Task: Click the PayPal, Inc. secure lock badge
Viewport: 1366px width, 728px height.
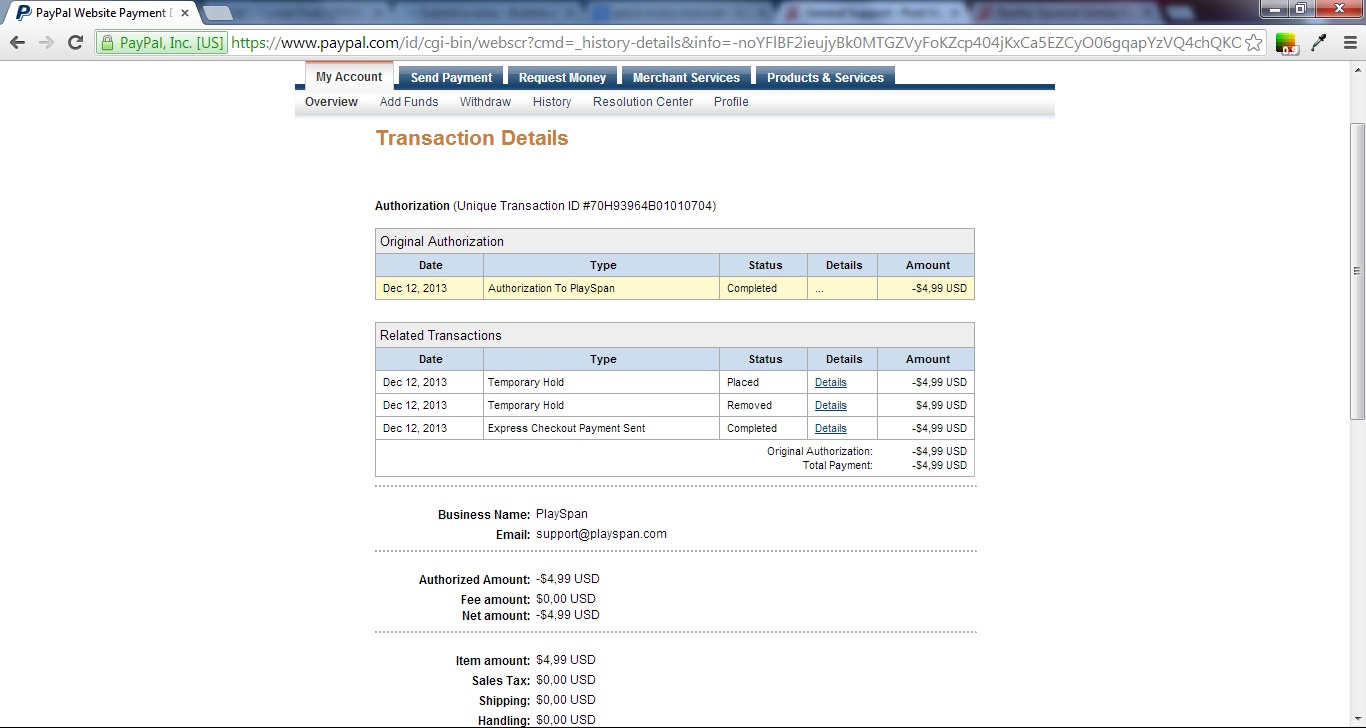Action: pos(162,43)
